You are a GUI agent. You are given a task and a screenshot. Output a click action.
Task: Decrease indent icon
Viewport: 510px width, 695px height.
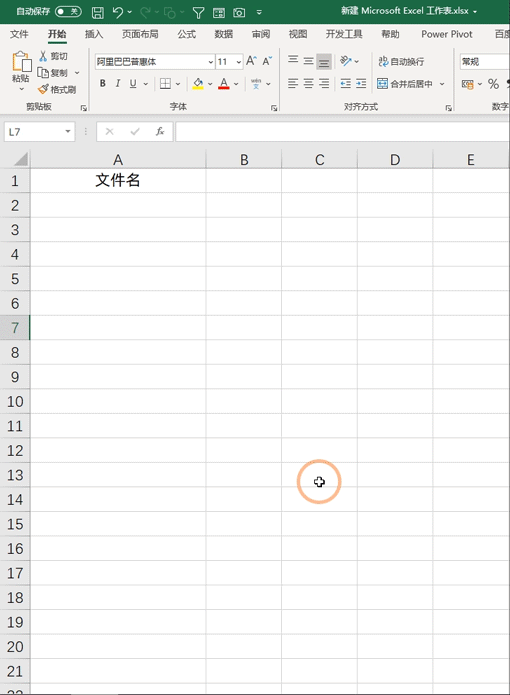tap(346, 83)
